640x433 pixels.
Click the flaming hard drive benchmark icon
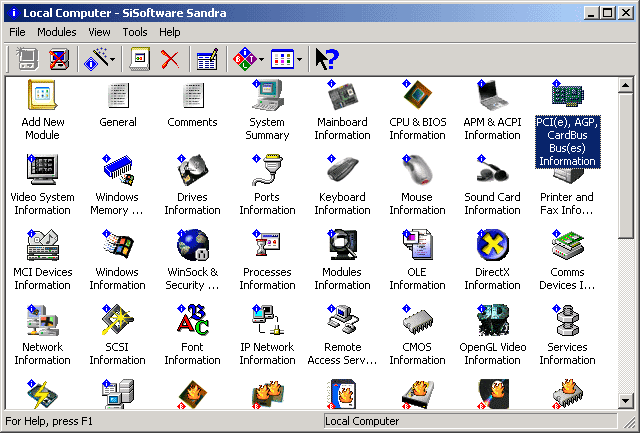coord(417,394)
